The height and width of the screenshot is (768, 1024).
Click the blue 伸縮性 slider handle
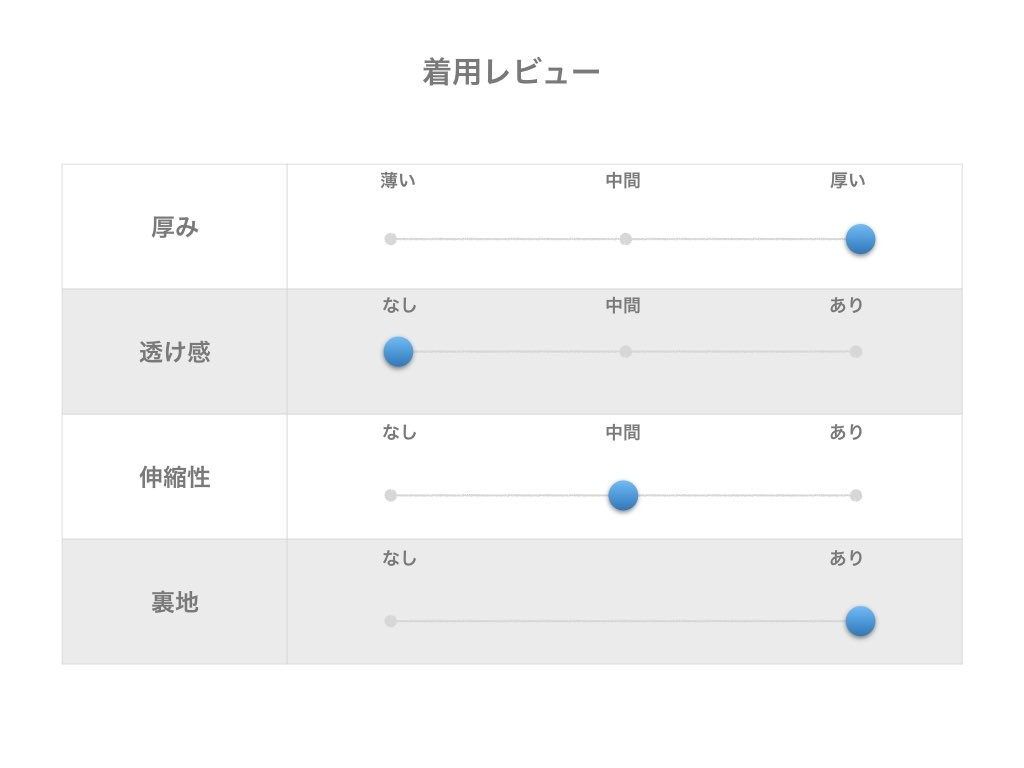click(x=623, y=495)
